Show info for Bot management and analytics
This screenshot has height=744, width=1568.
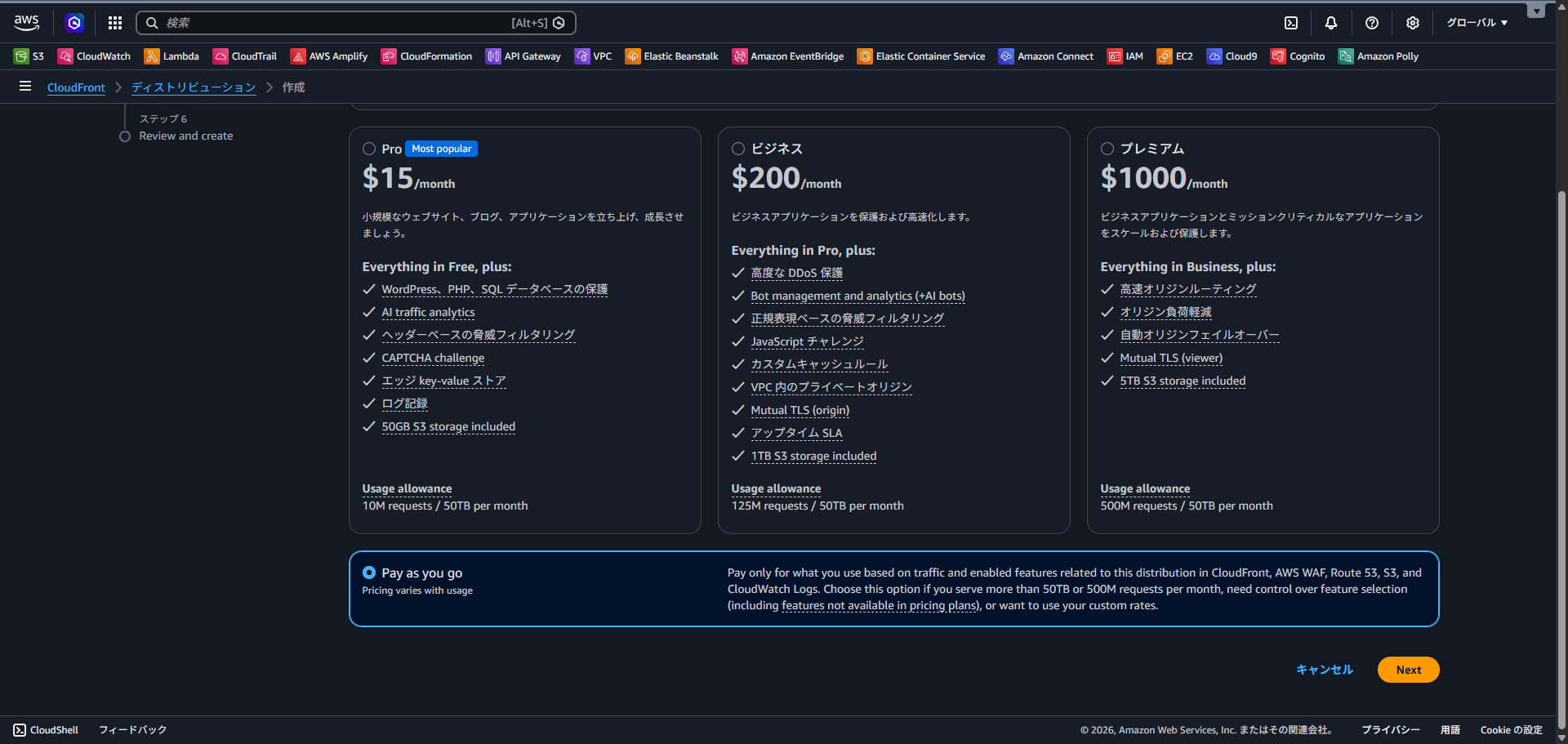coord(857,296)
